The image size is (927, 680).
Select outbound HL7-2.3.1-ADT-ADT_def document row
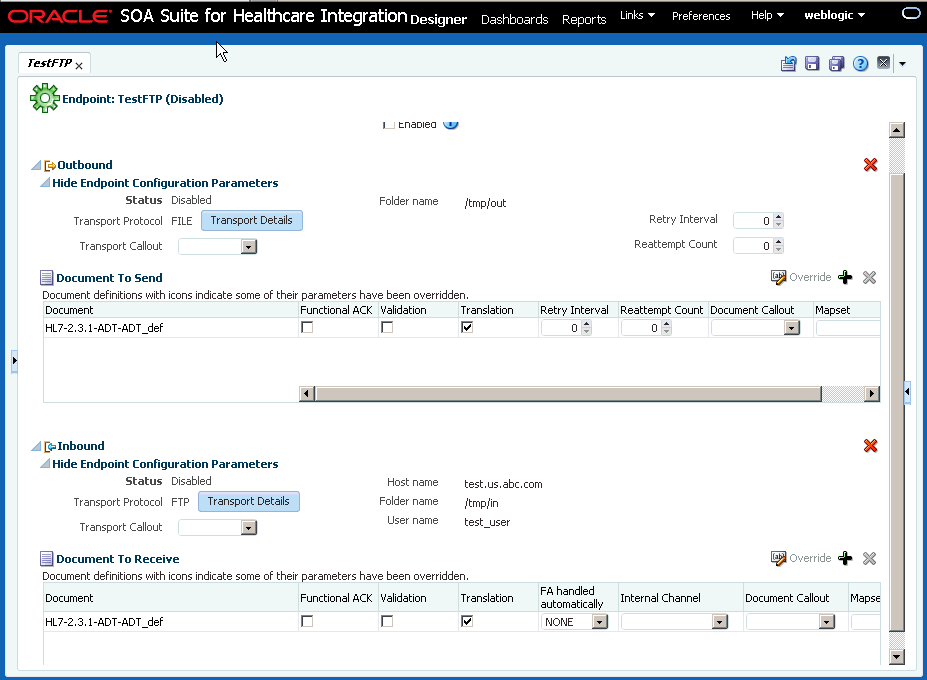[461, 328]
